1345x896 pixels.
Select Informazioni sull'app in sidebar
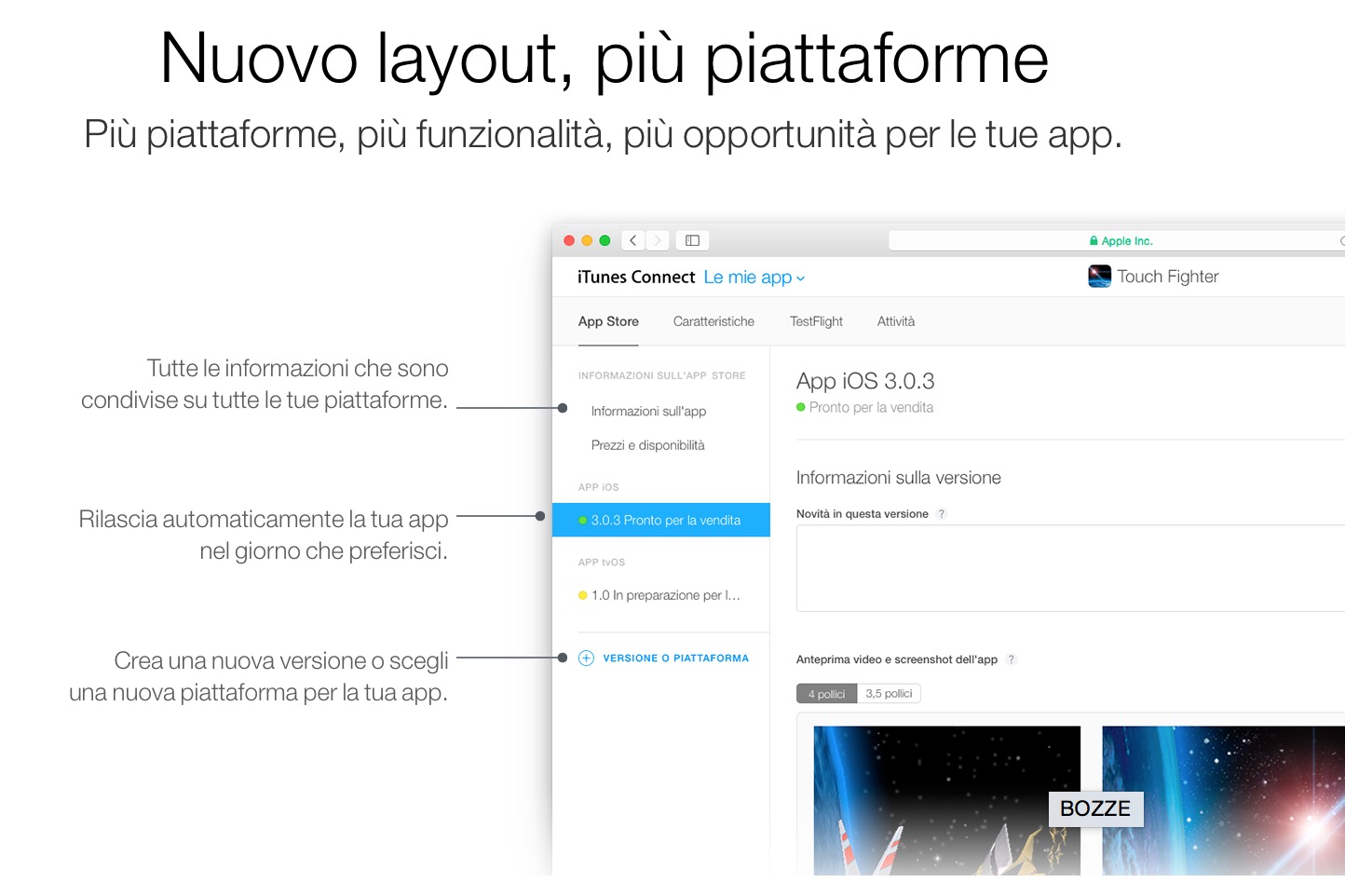648,412
